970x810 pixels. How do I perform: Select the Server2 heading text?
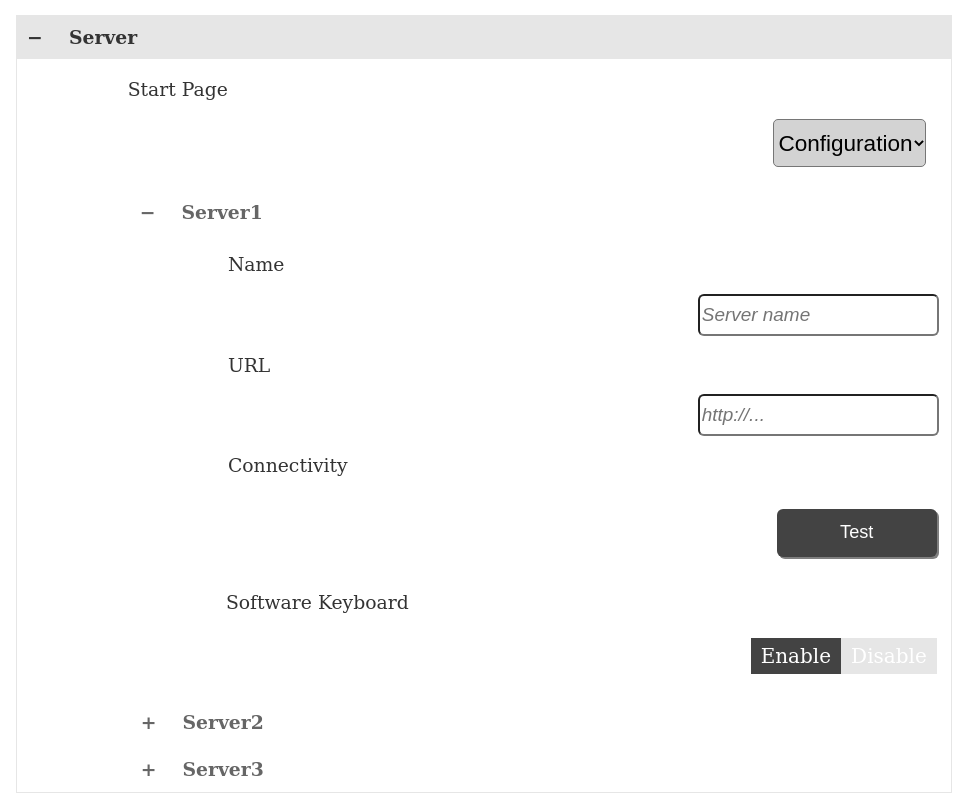click(x=222, y=723)
